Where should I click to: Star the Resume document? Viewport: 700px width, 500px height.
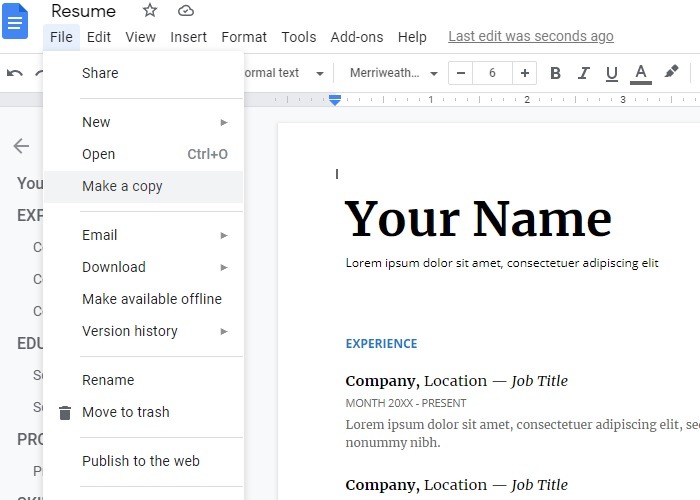tap(150, 10)
